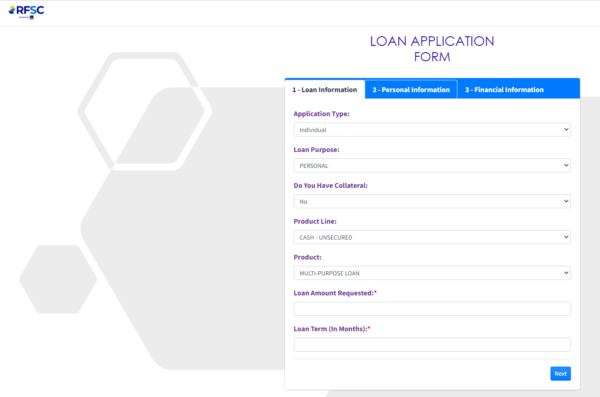
Task: Click the LOAN APPLICATION FORM heading
Action: tap(432, 49)
